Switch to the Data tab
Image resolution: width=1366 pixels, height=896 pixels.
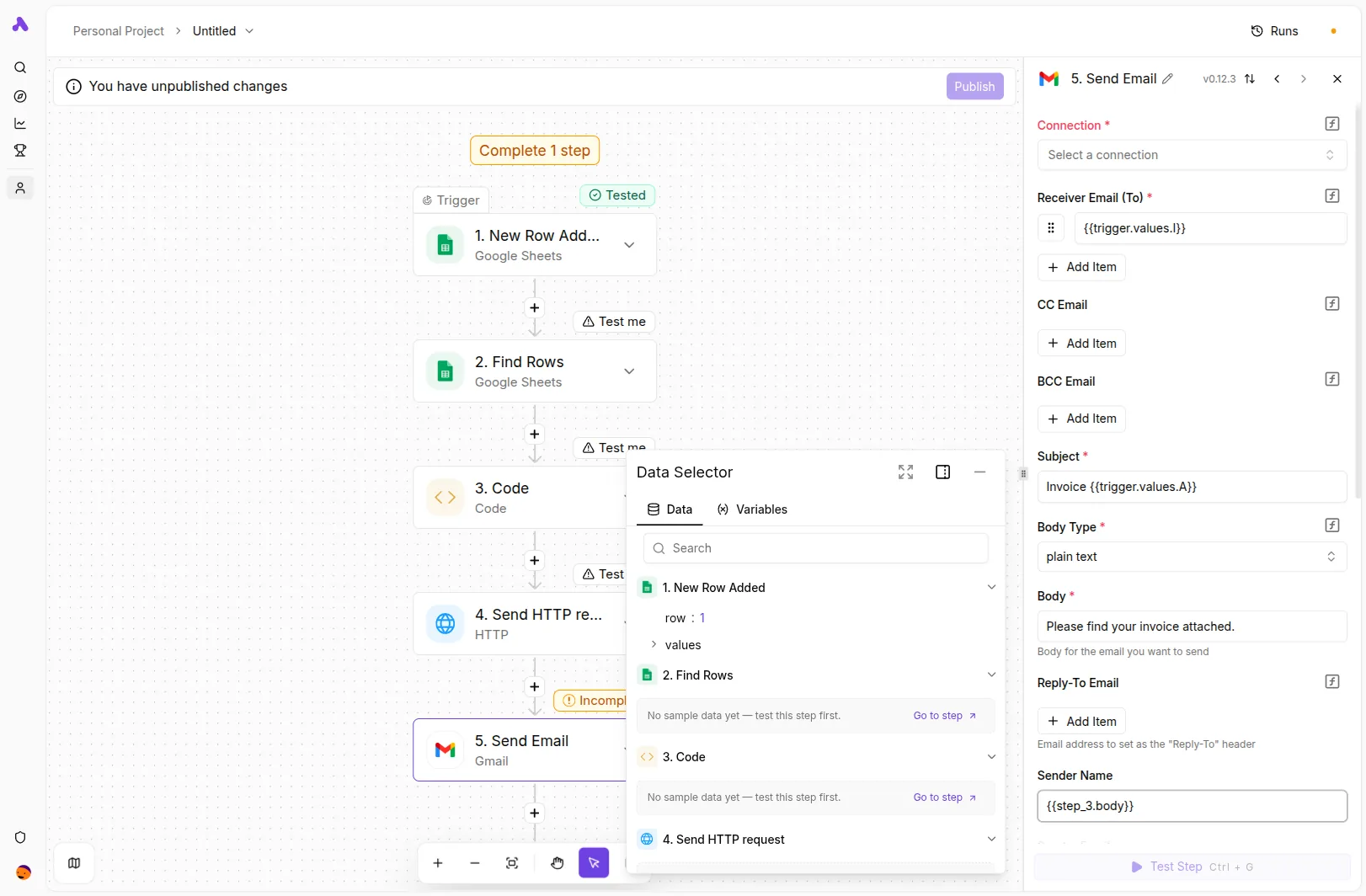(x=670, y=509)
